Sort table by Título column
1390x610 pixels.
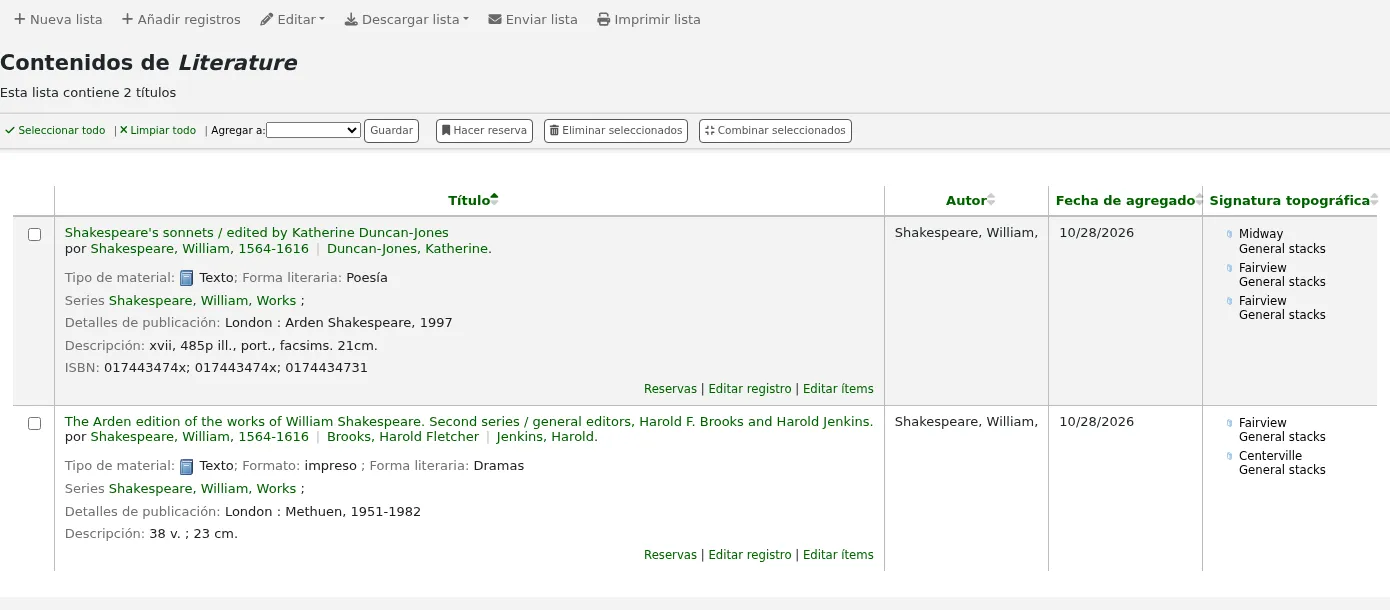click(x=469, y=200)
